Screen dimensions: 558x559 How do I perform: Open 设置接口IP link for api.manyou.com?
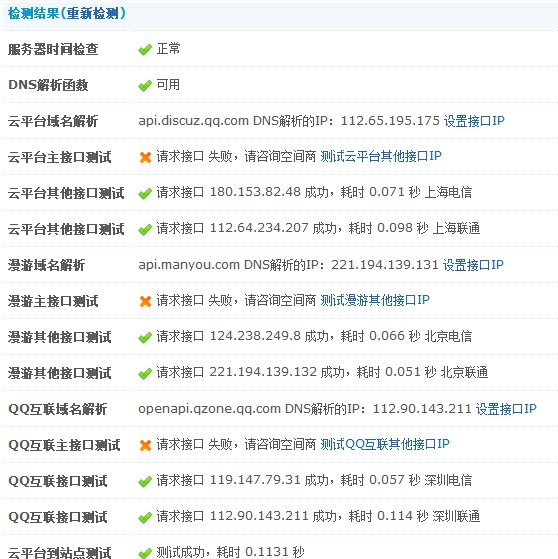473,265
